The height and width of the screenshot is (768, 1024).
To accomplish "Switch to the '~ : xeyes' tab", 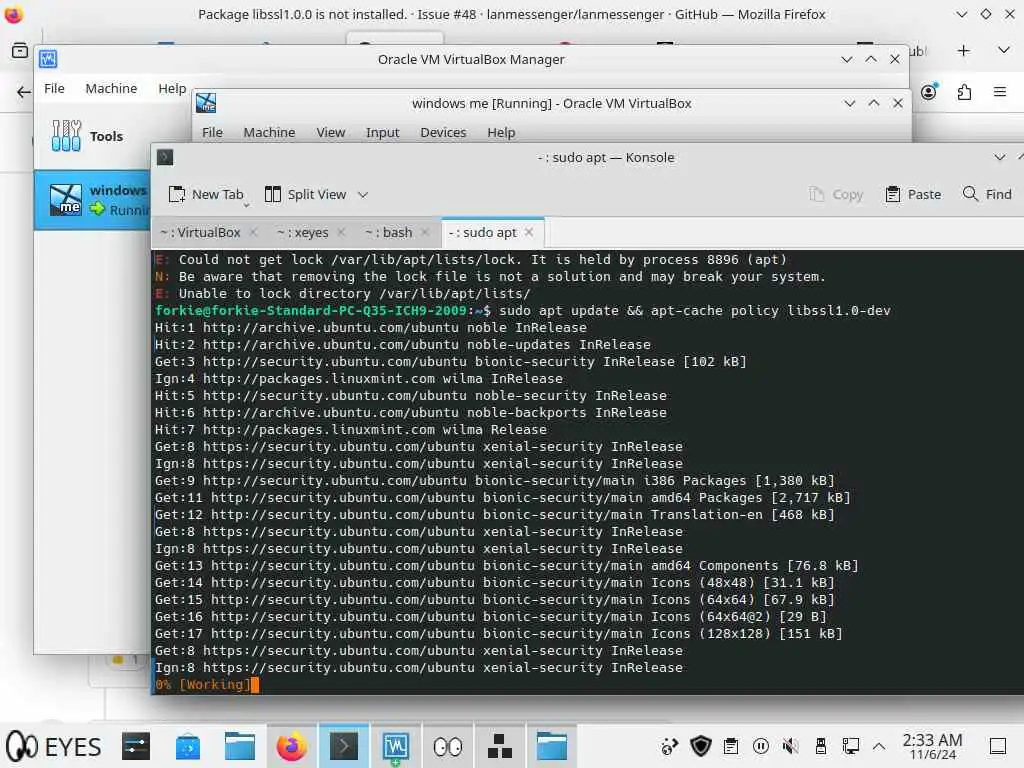I will pyautogui.click(x=303, y=232).
